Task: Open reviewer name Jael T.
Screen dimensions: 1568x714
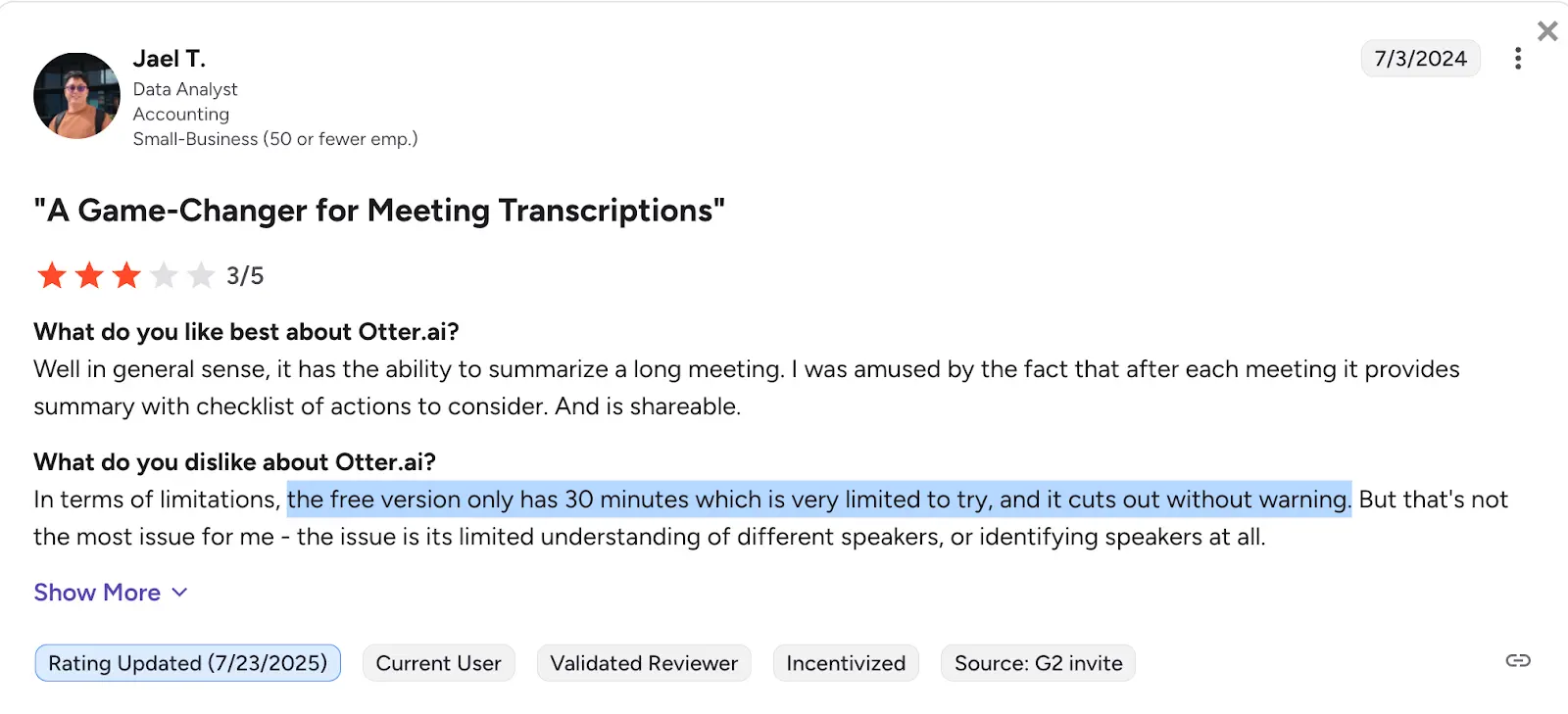Action: (170, 59)
